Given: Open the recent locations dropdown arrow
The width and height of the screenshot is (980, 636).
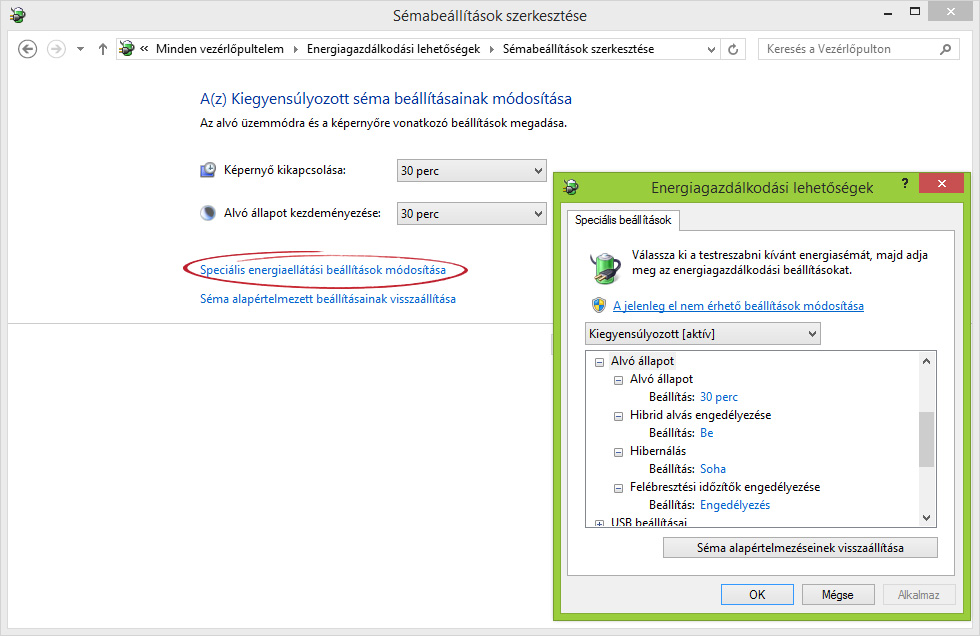Looking at the screenshot, I should [80, 49].
